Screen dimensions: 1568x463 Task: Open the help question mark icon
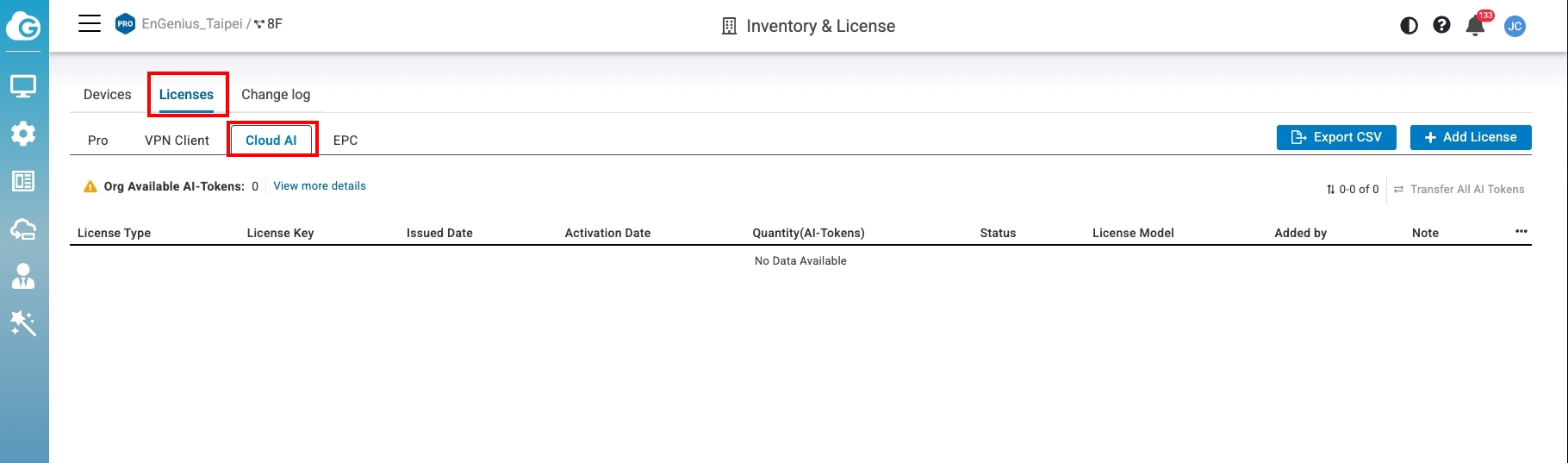tap(1441, 26)
